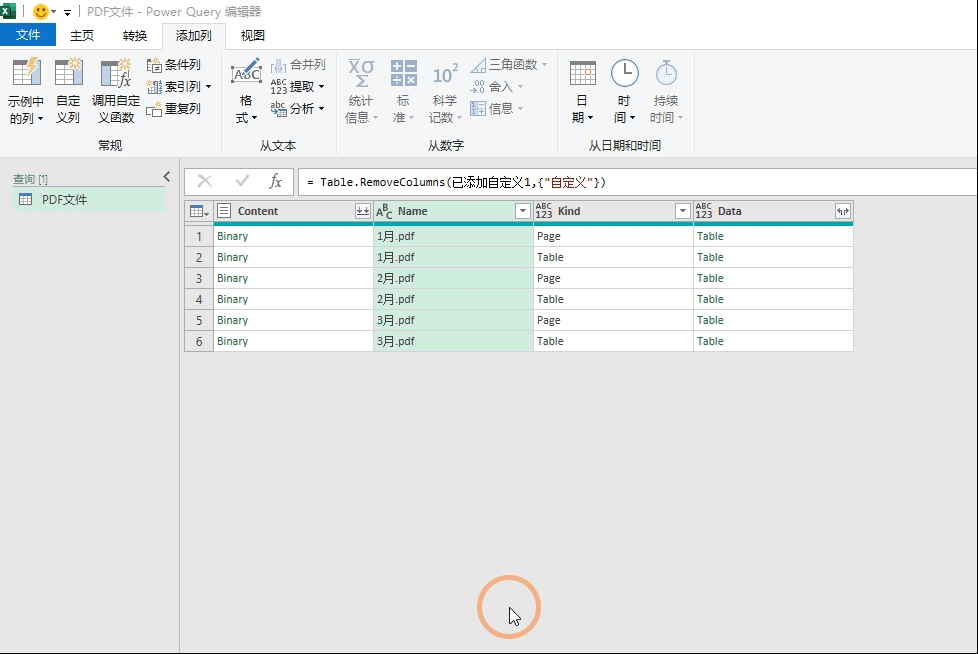
Task: Change Name column data type icon
Action: pos(384,211)
